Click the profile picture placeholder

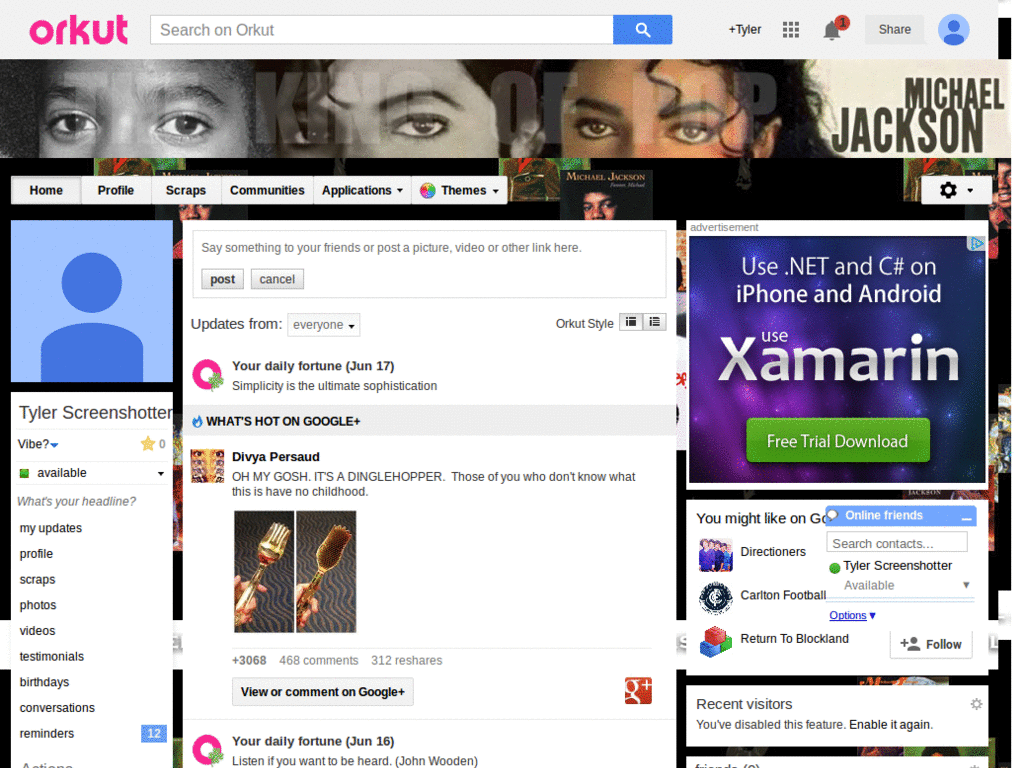pos(92,301)
